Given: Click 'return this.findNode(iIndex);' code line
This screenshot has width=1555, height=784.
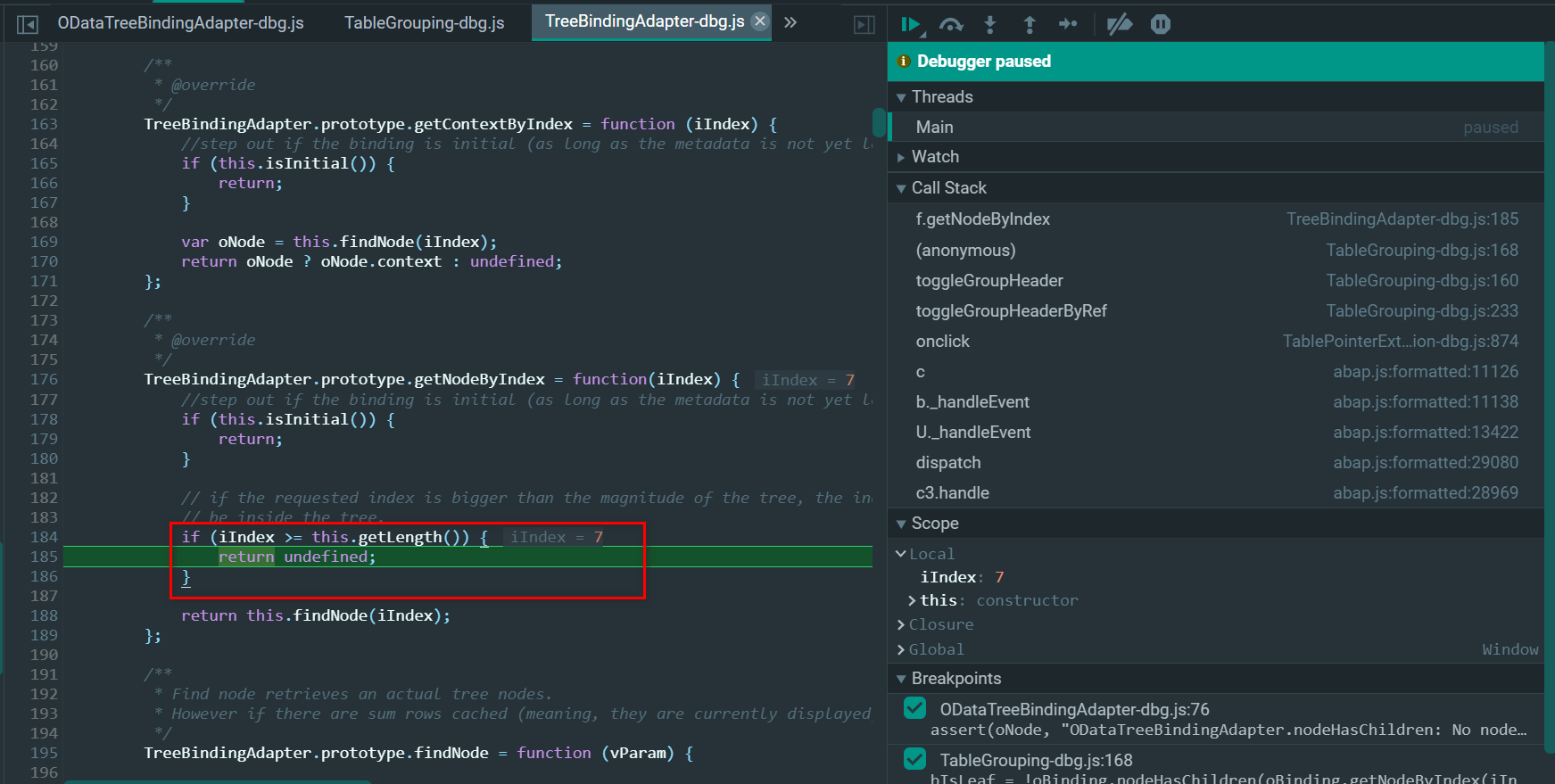Looking at the screenshot, I should coord(316,615).
